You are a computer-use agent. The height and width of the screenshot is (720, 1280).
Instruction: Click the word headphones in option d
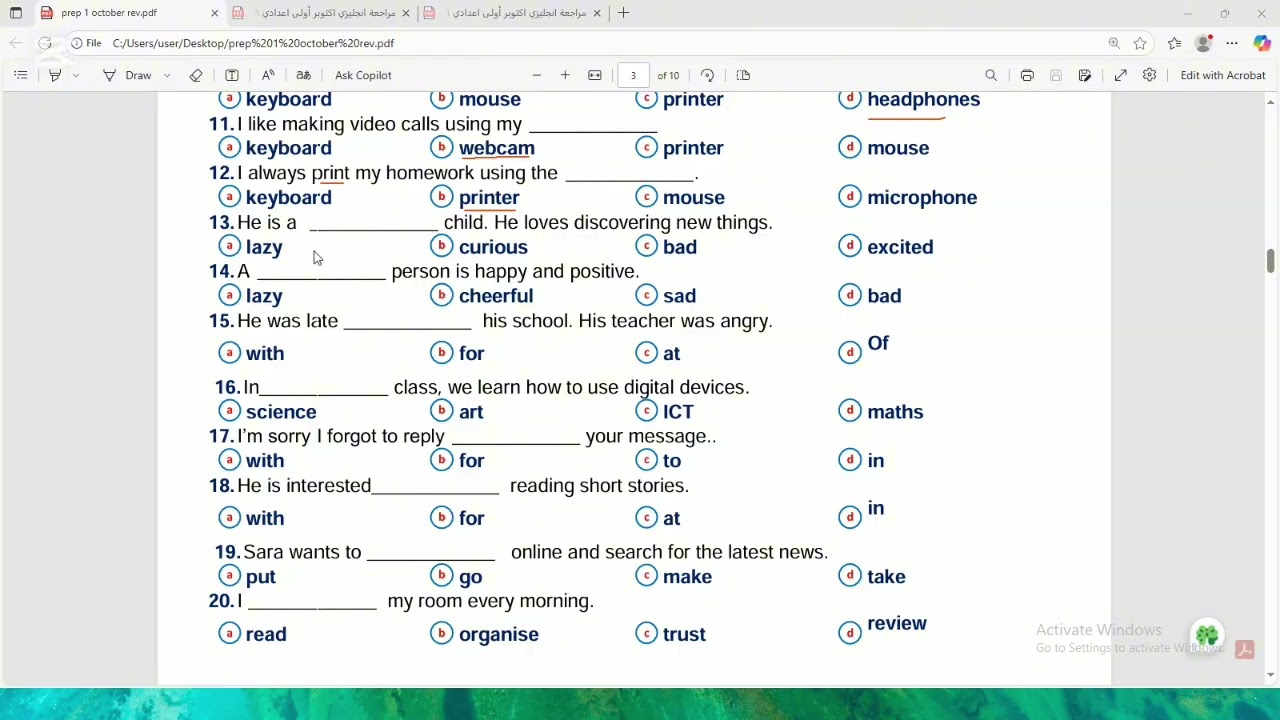[x=923, y=99]
